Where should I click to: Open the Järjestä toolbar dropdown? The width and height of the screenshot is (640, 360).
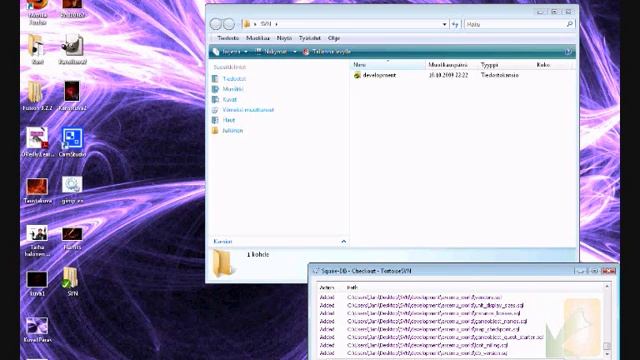coord(231,52)
